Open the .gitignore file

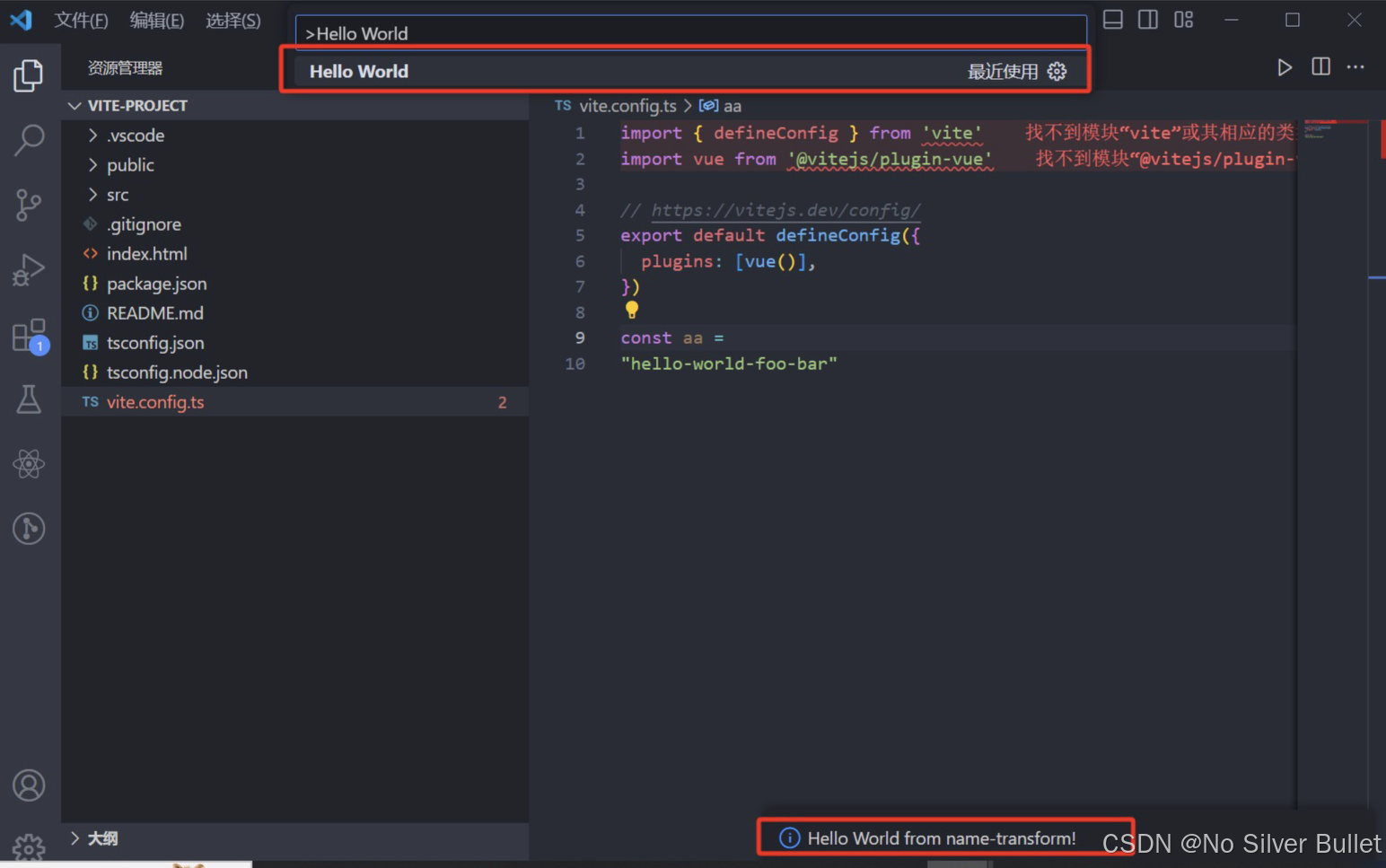click(294, 224)
